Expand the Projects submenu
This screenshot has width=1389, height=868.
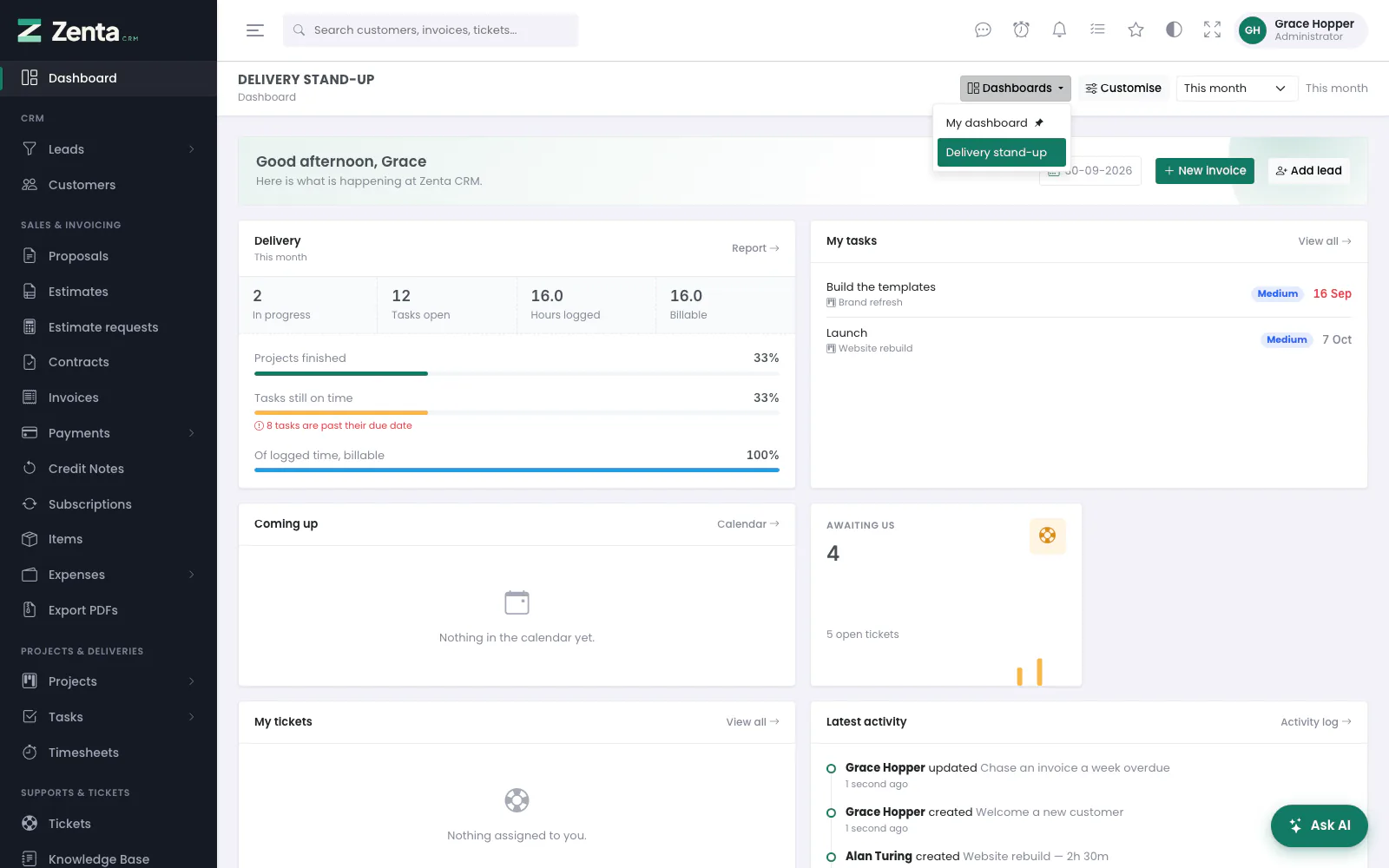[191, 681]
